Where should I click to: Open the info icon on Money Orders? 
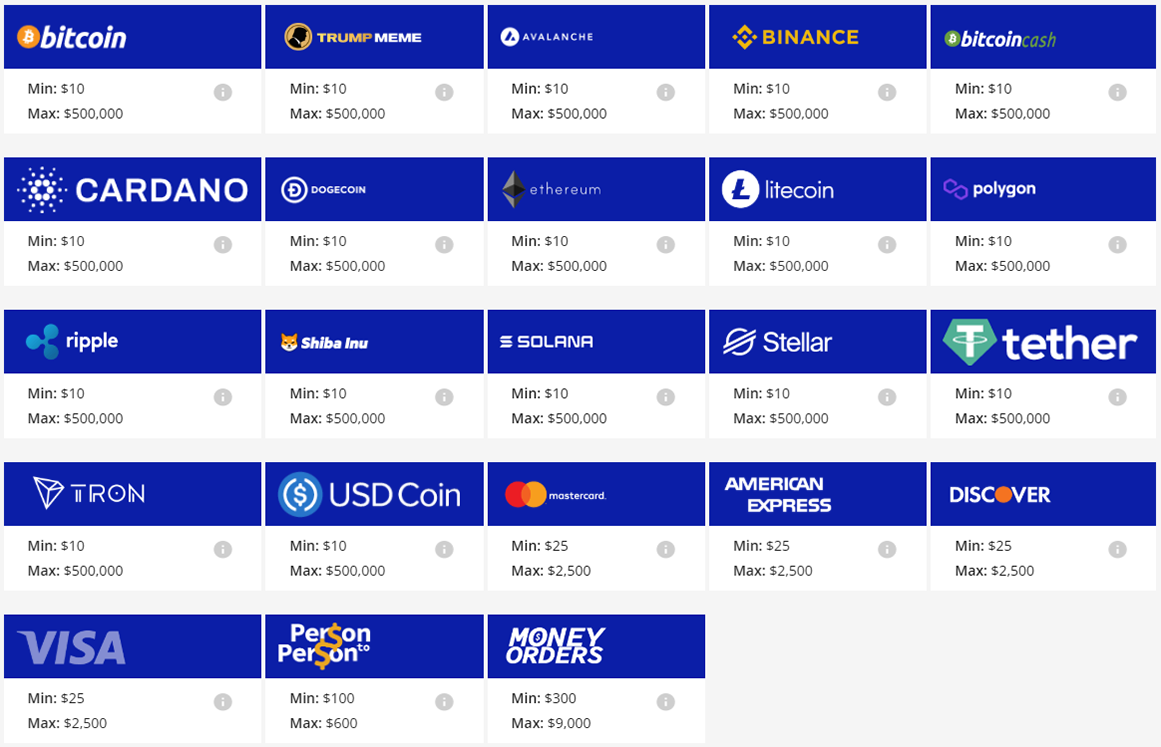(x=665, y=700)
